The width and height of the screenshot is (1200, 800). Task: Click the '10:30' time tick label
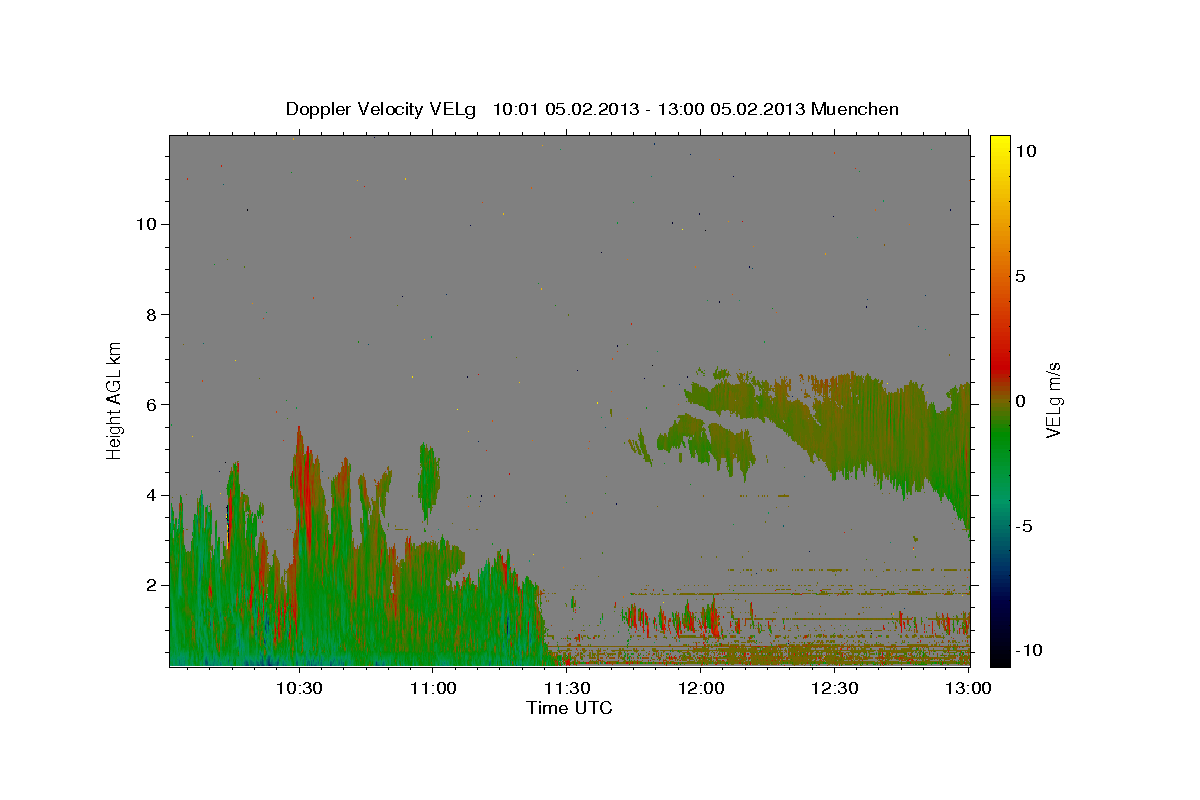point(299,688)
